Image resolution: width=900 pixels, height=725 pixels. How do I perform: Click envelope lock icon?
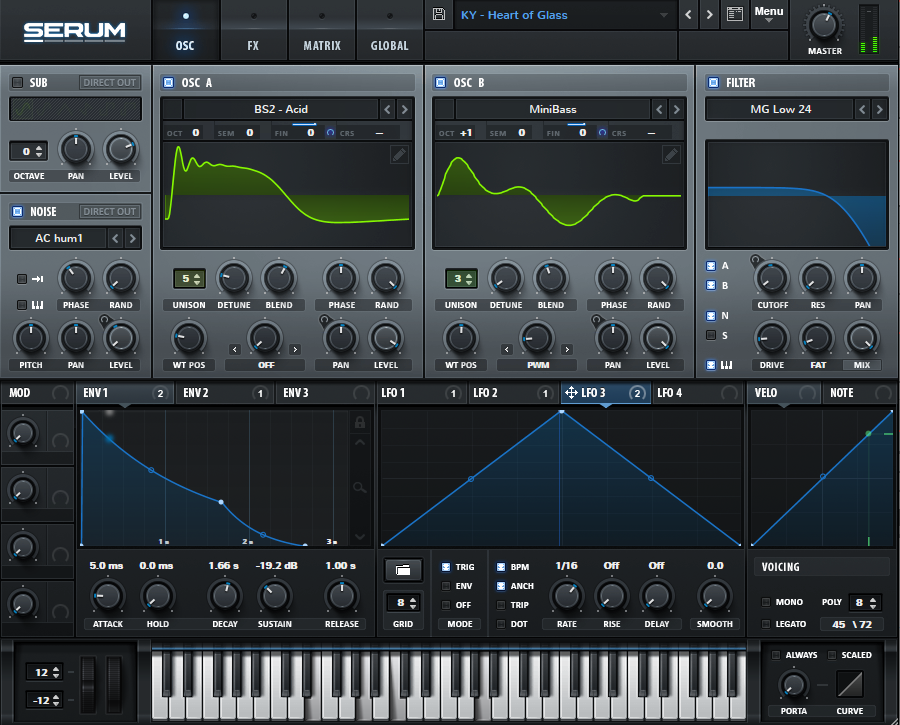pyautogui.click(x=360, y=422)
